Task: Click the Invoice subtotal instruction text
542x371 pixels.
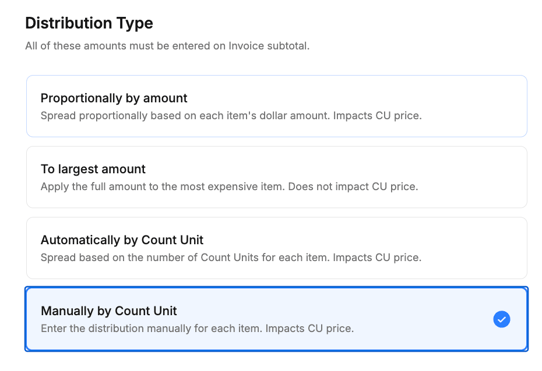Action: click(x=167, y=46)
